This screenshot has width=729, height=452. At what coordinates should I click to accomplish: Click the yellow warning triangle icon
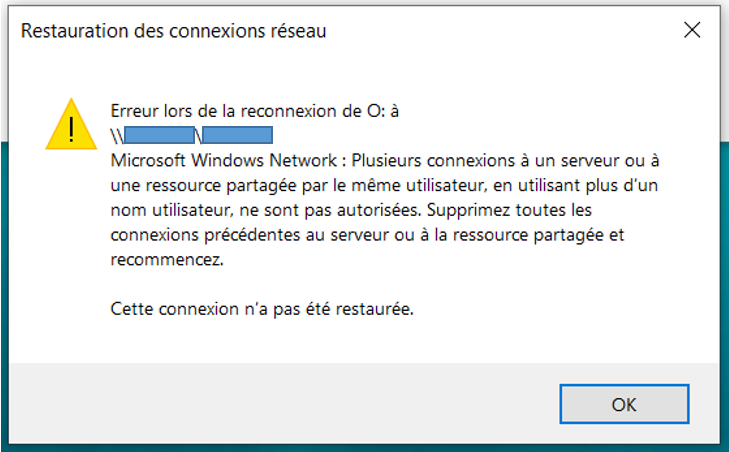tap(70, 125)
